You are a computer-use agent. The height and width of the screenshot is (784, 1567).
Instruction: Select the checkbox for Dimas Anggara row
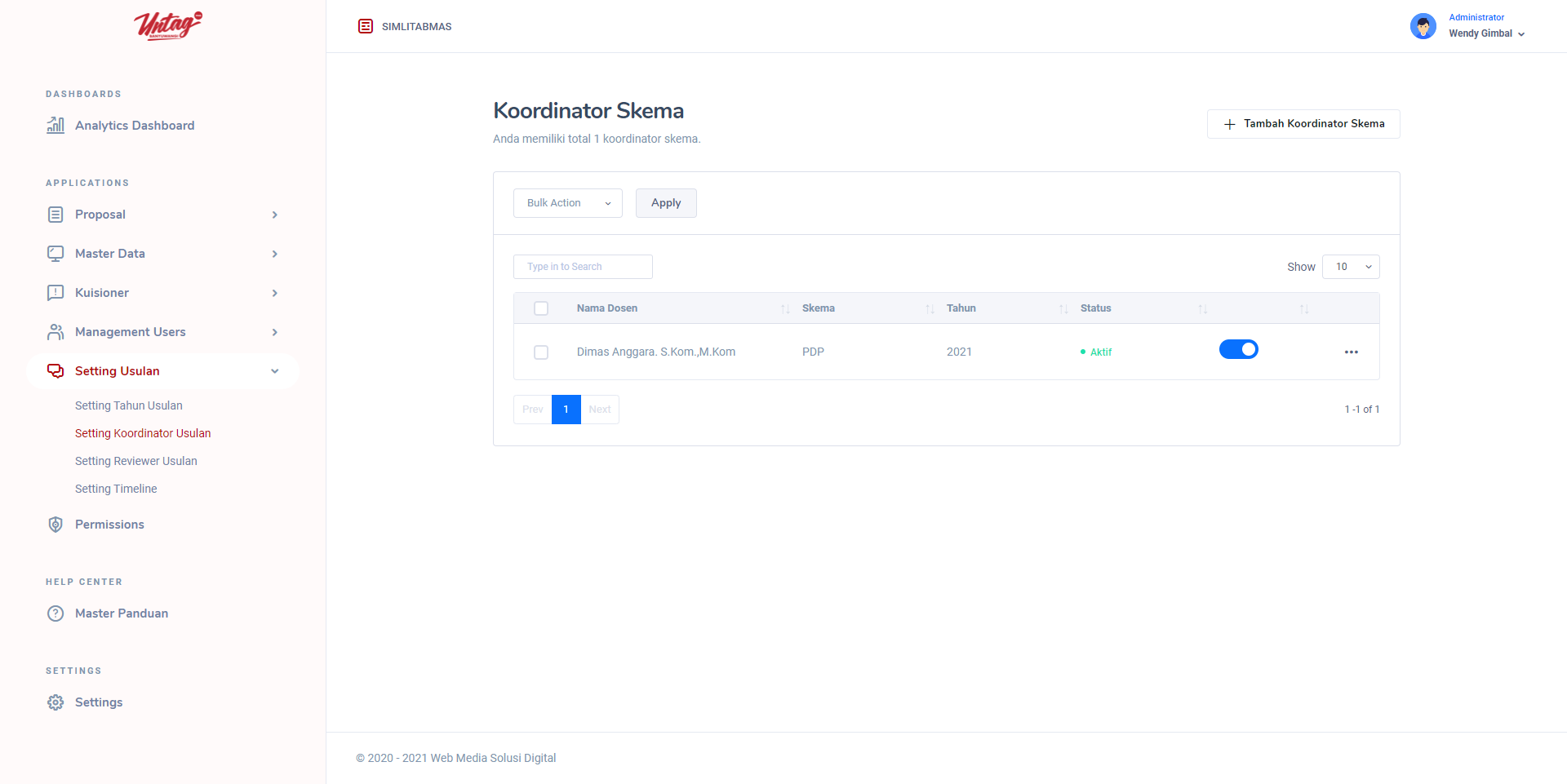tap(541, 352)
